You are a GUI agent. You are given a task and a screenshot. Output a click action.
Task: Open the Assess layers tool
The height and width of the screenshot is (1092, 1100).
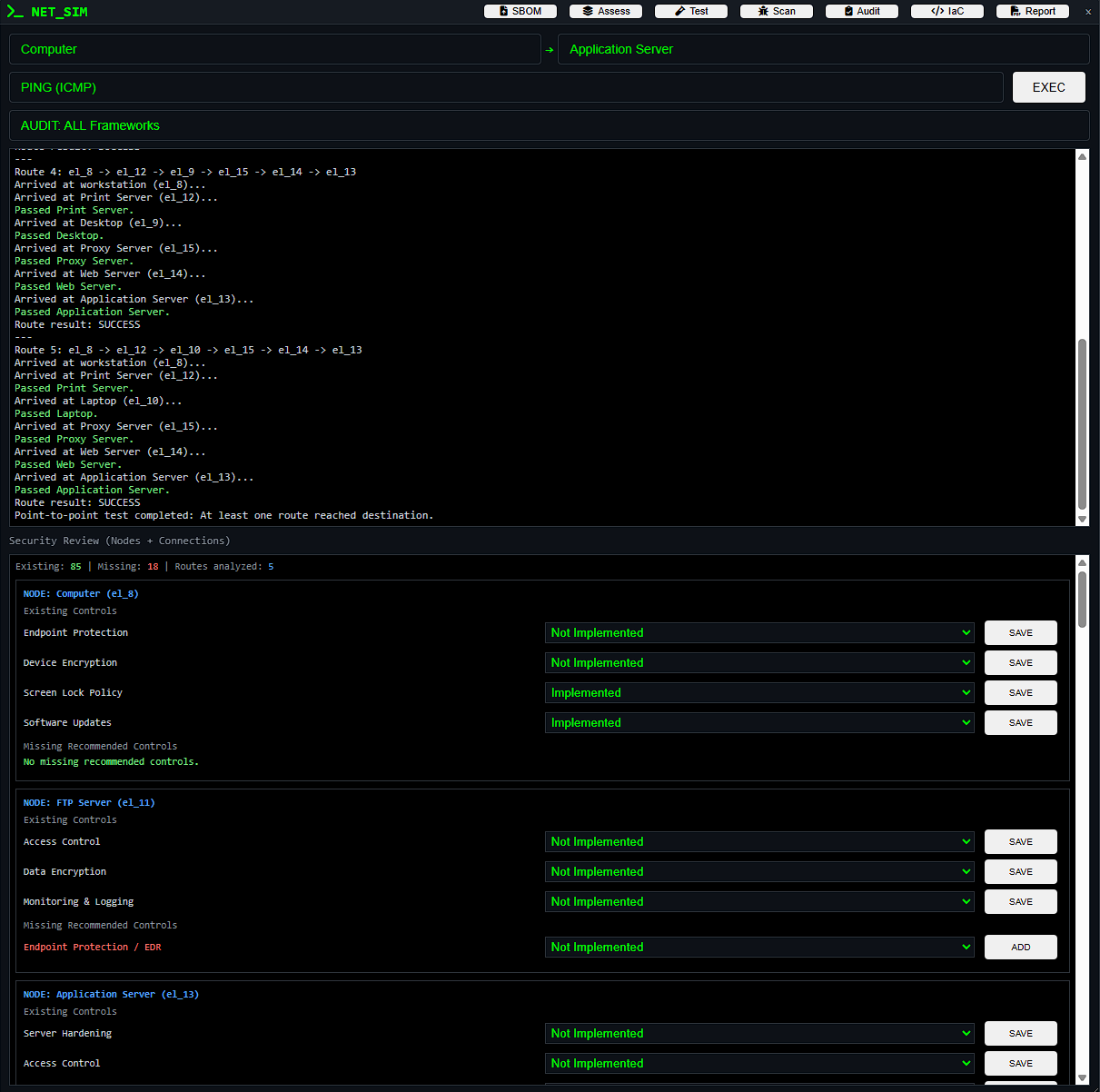tap(606, 11)
